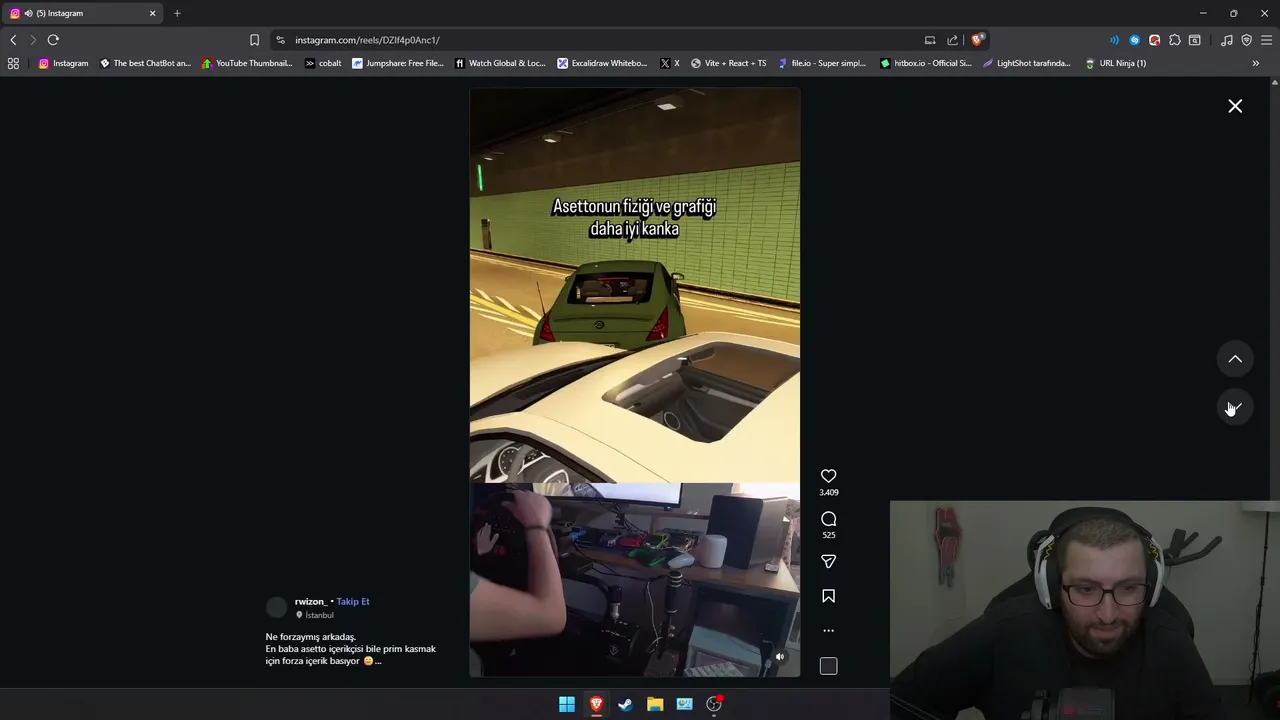Open the YouTube Thumbnail bookmark
Screen dimensions: 1280x720
(x=247, y=63)
